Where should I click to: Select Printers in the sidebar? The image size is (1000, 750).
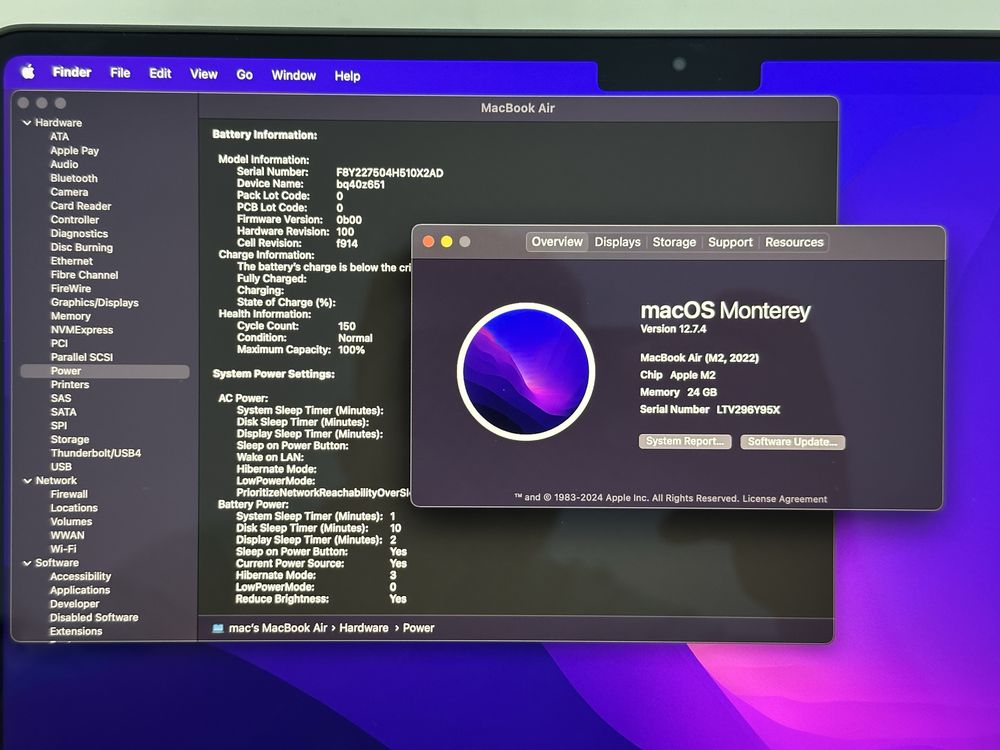coord(70,385)
